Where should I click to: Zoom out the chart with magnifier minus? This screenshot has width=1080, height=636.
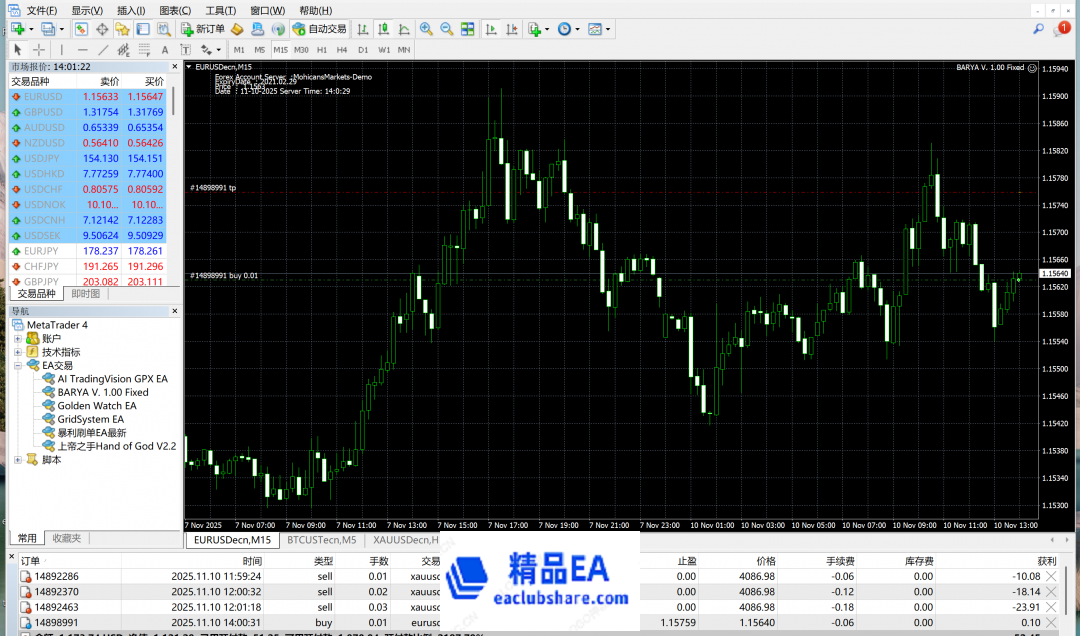point(446,29)
